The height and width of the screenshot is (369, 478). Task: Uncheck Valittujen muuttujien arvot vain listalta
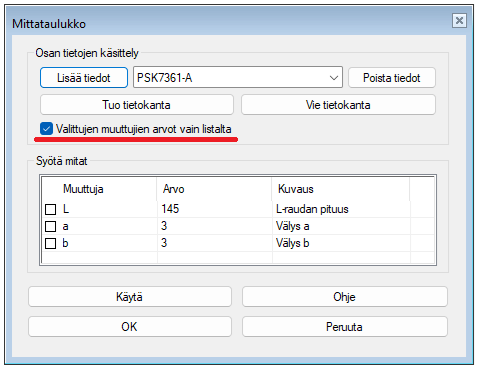point(46,129)
